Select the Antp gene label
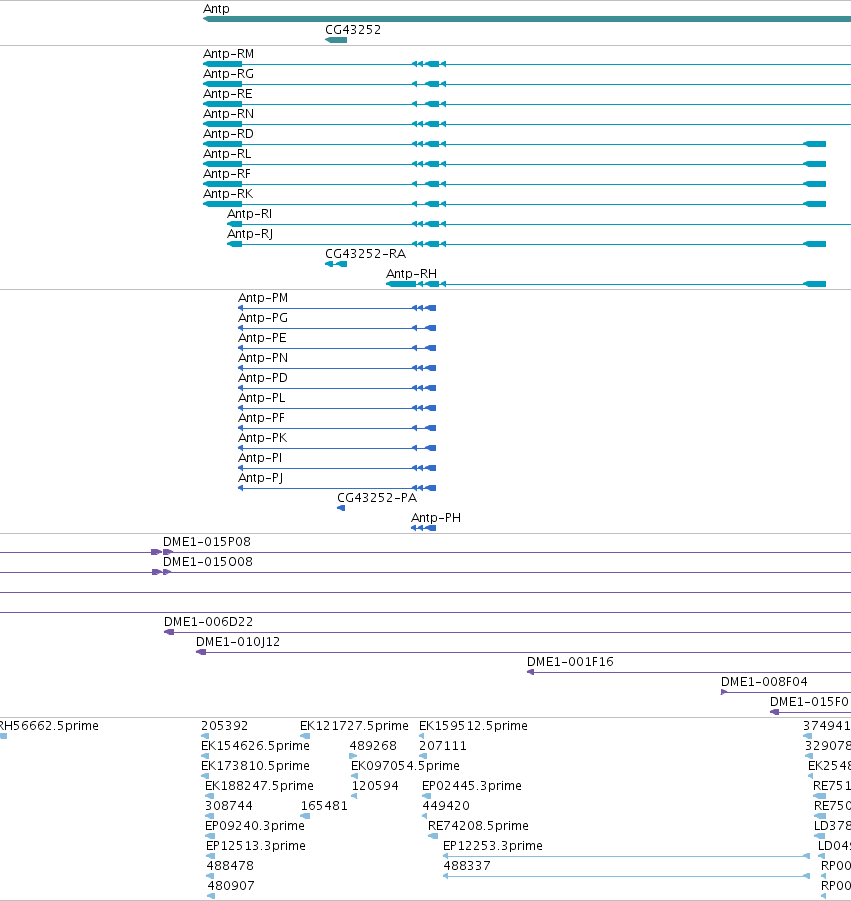Viewport: 851px width, 901px height. click(x=216, y=9)
